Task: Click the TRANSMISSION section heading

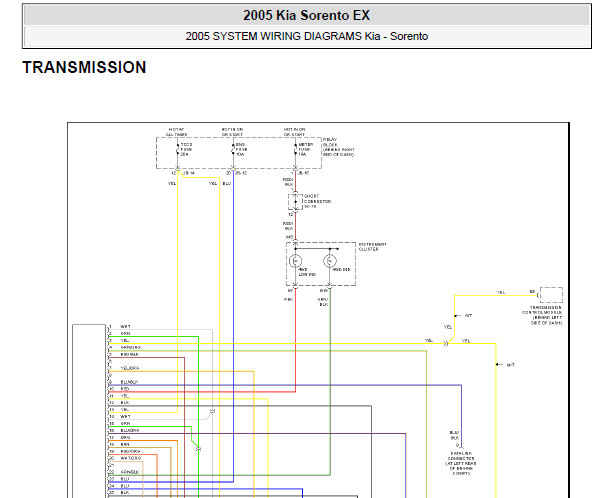Action: (84, 67)
